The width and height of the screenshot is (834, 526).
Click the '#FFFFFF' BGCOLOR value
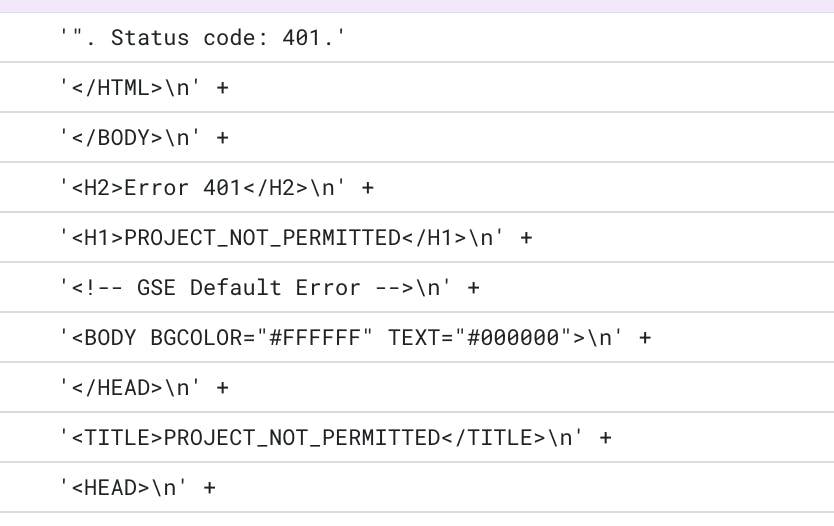click(x=315, y=338)
